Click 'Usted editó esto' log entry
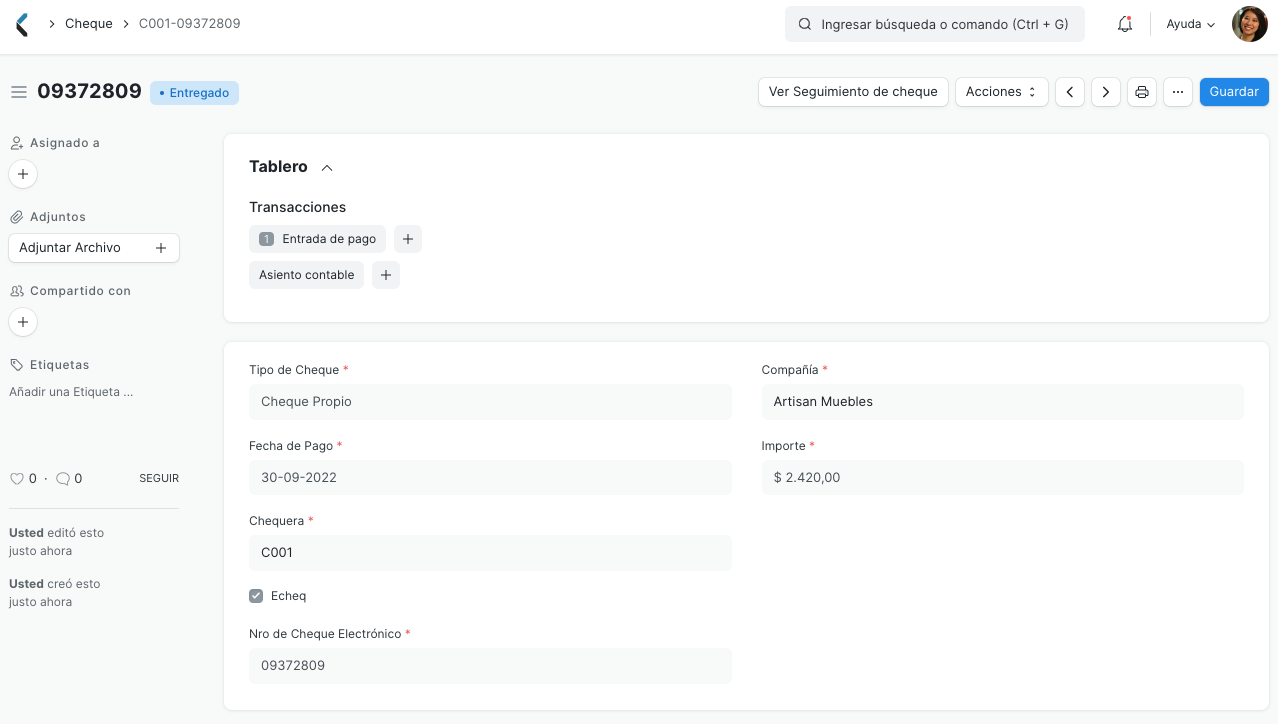The width and height of the screenshot is (1278, 724). tap(57, 542)
